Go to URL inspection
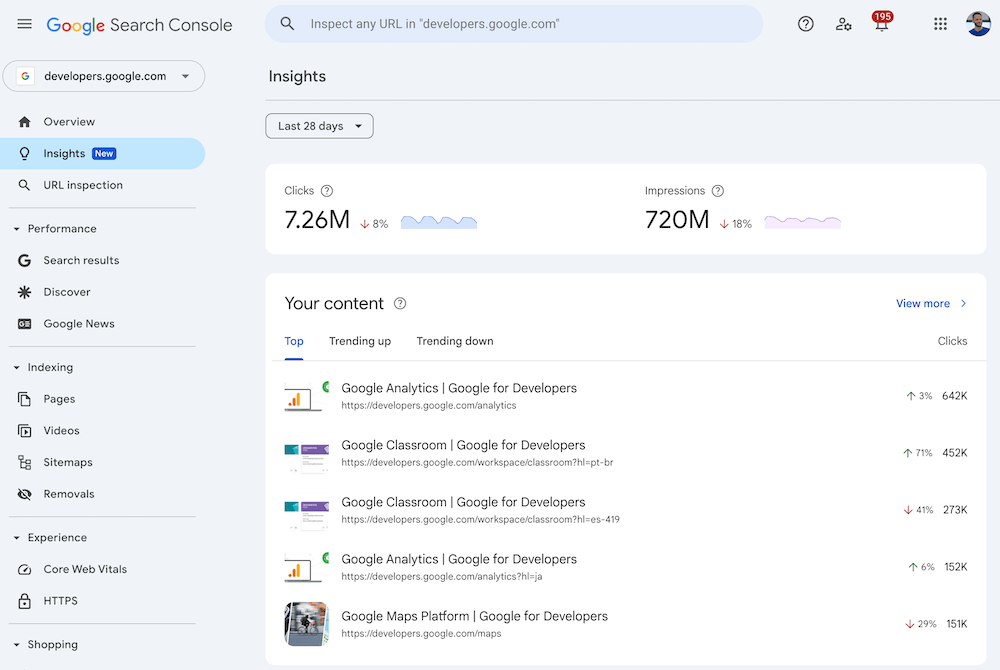 coord(102,185)
